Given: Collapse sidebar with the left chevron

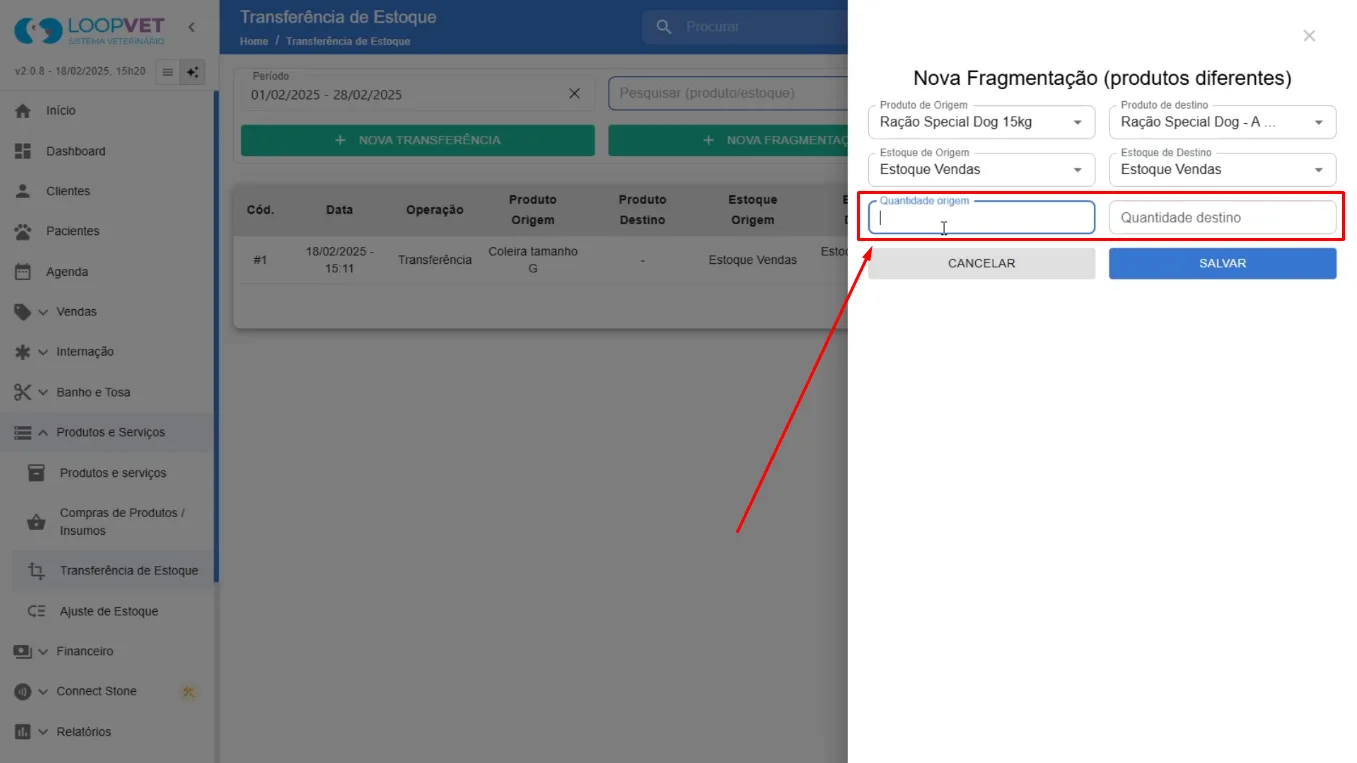Looking at the screenshot, I should click(192, 27).
